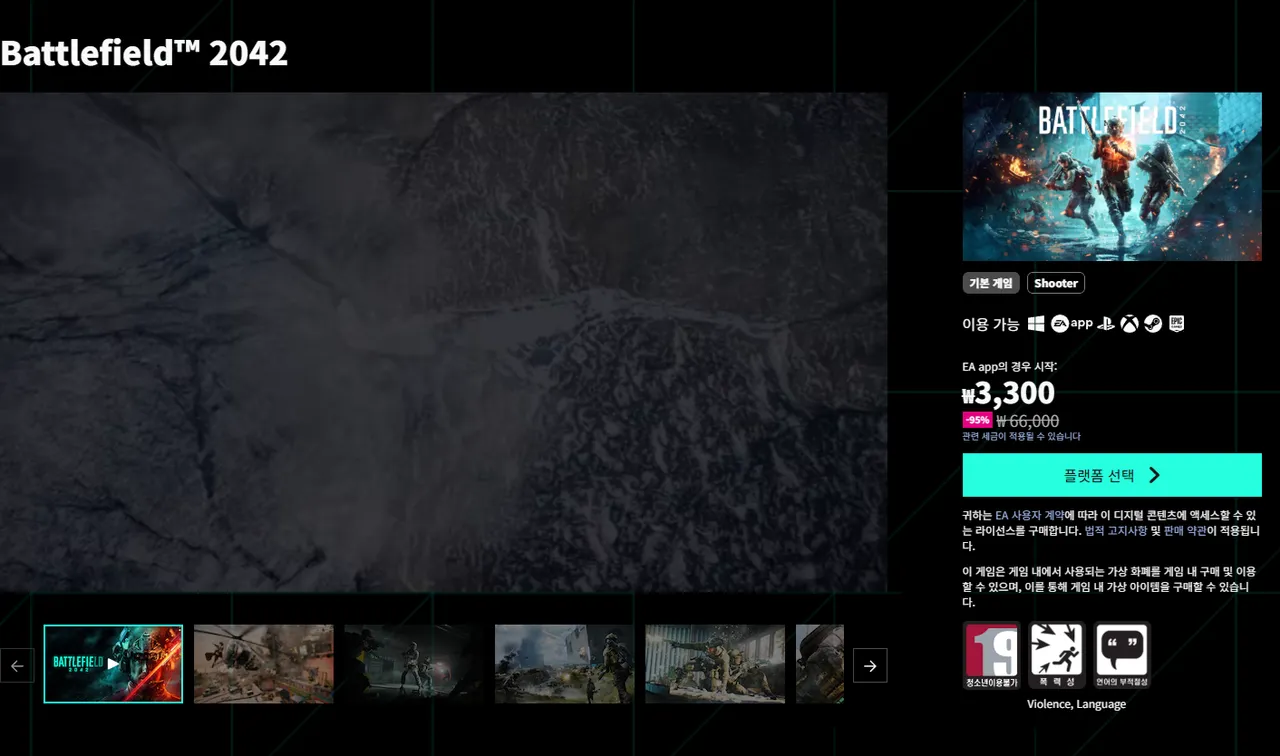The height and width of the screenshot is (756, 1280).
Task: Click the main media viewer image
Action: (443, 342)
